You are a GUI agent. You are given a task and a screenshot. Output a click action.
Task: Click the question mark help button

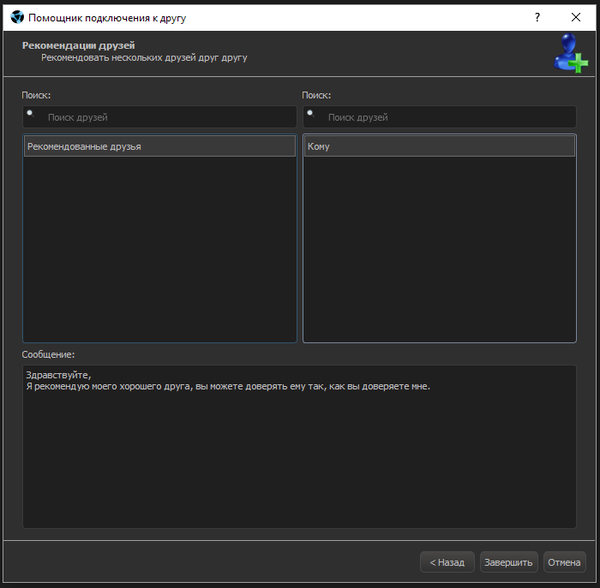[x=537, y=18]
